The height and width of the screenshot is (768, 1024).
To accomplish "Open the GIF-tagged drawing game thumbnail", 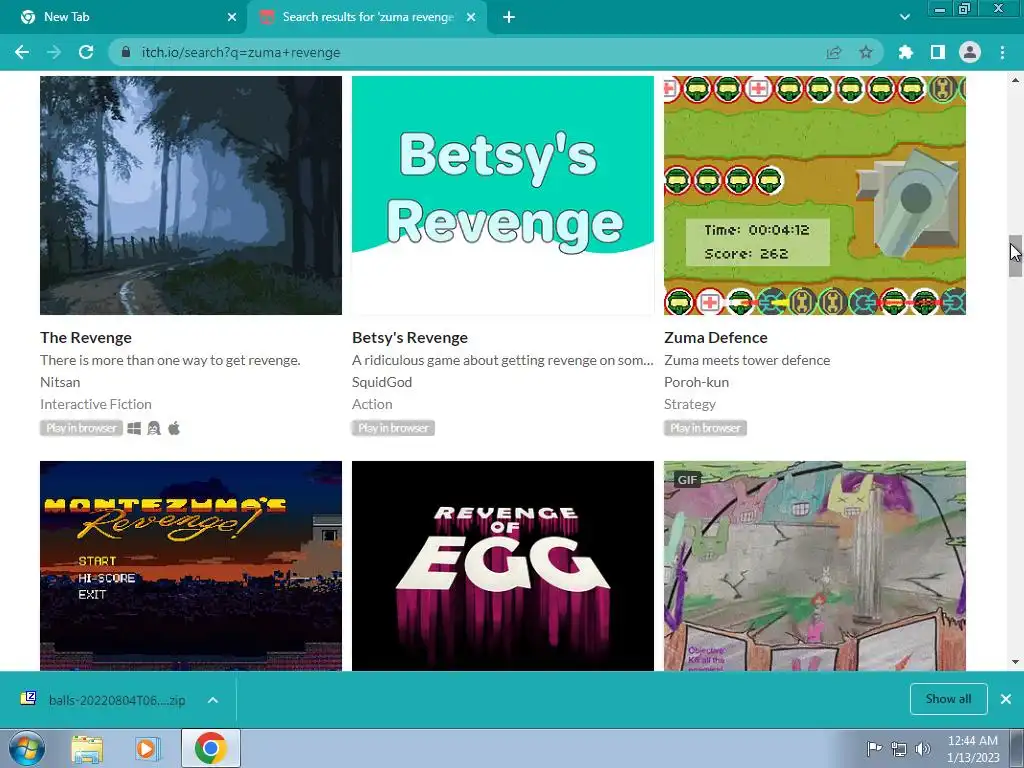I will 815,566.
